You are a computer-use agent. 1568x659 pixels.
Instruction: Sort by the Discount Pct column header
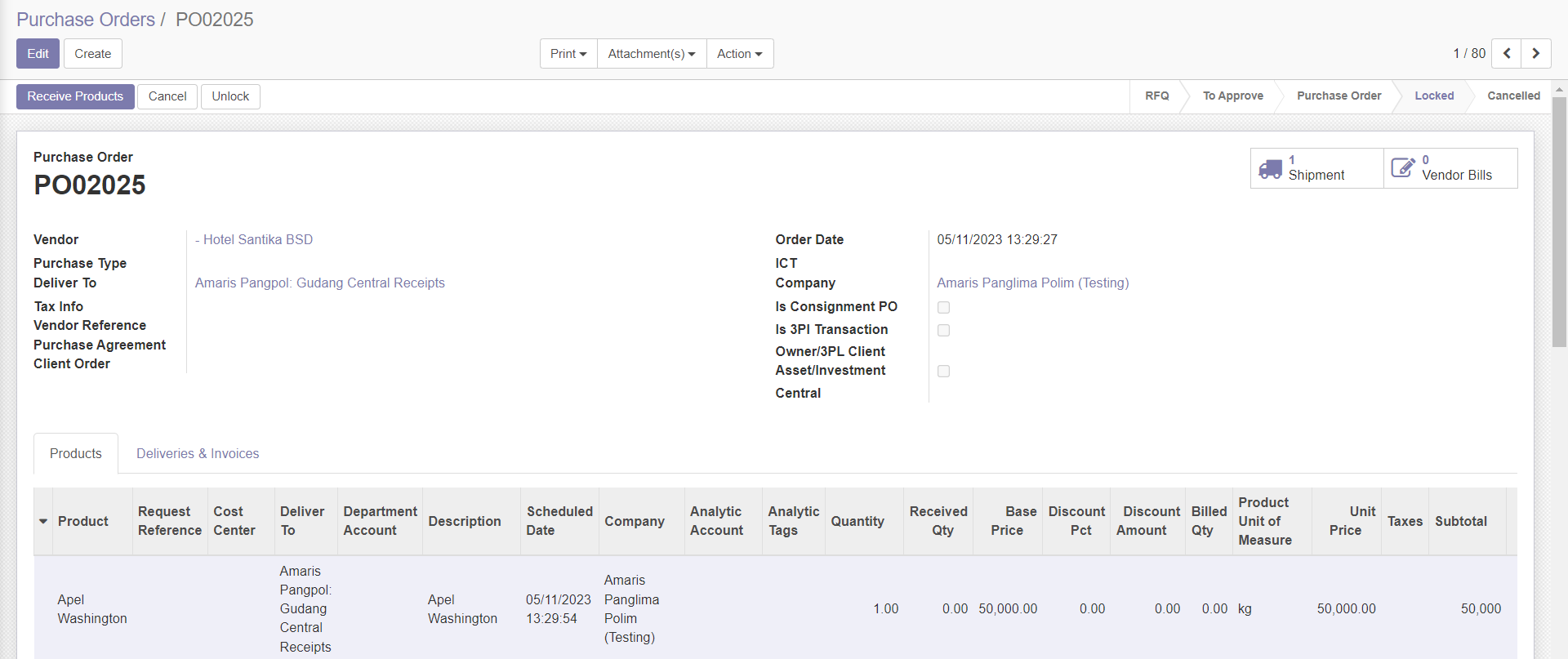coord(1076,521)
